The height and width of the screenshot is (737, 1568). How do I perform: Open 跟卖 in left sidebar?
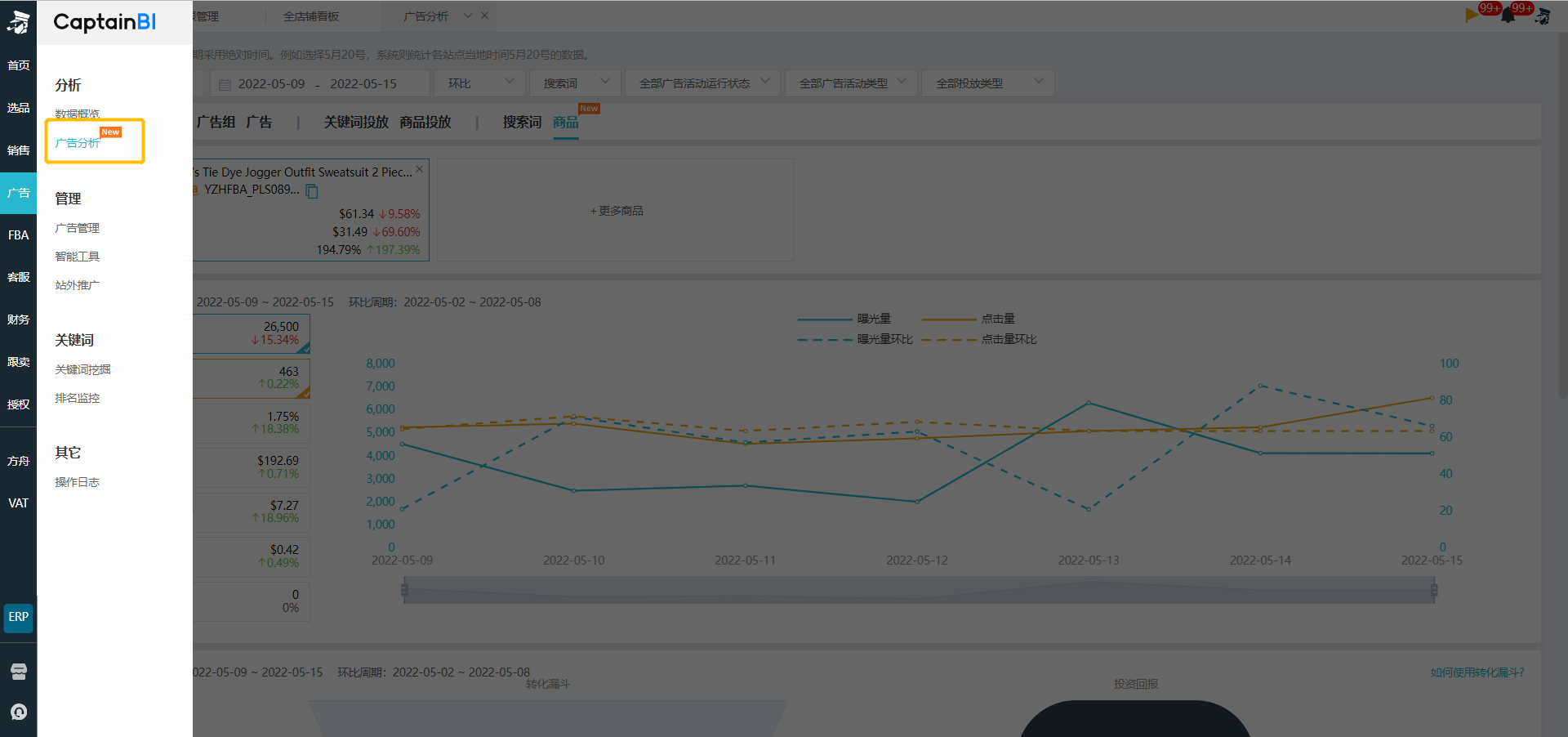coord(19,362)
